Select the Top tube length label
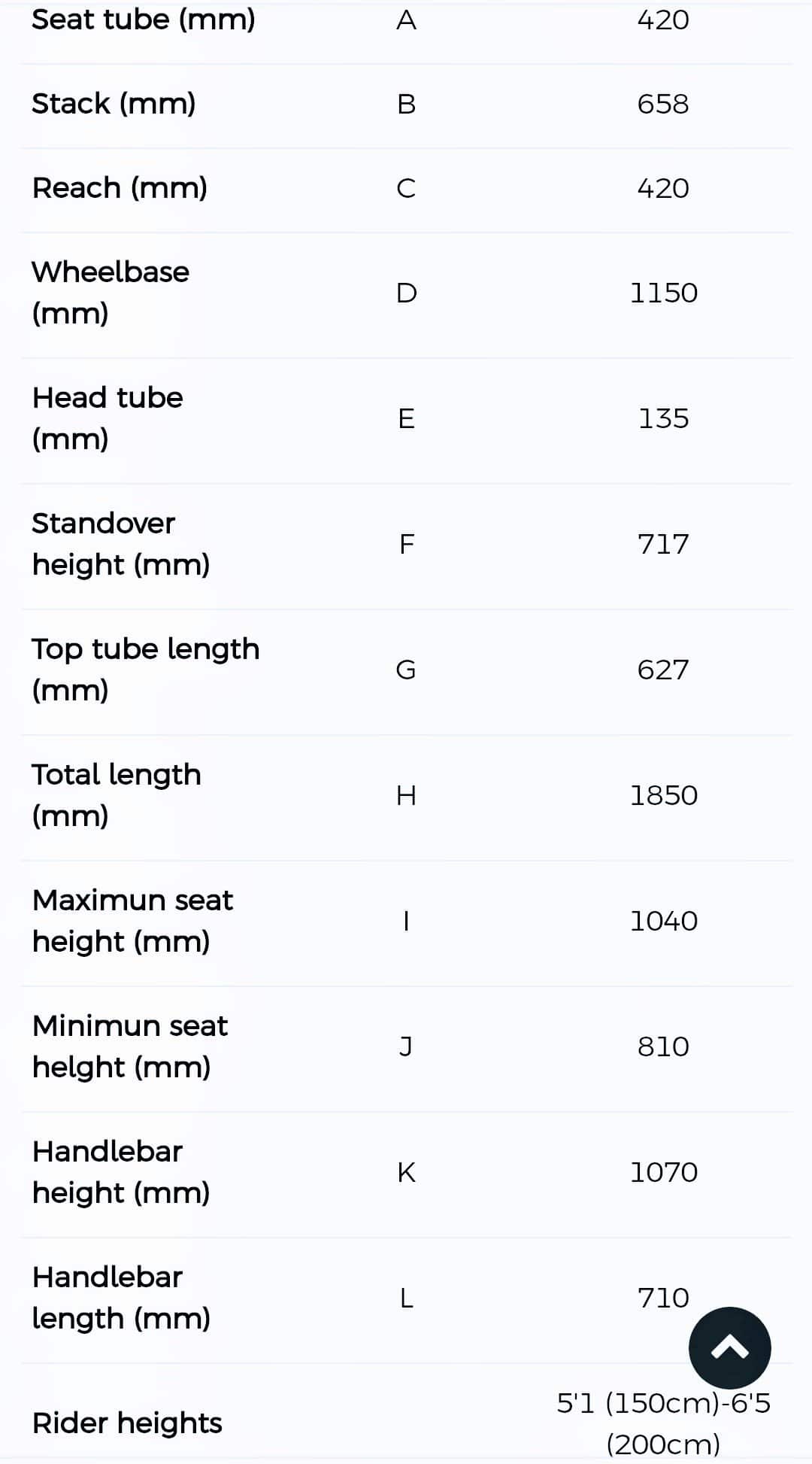Viewport: 812px width, 1464px height. (145, 669)
